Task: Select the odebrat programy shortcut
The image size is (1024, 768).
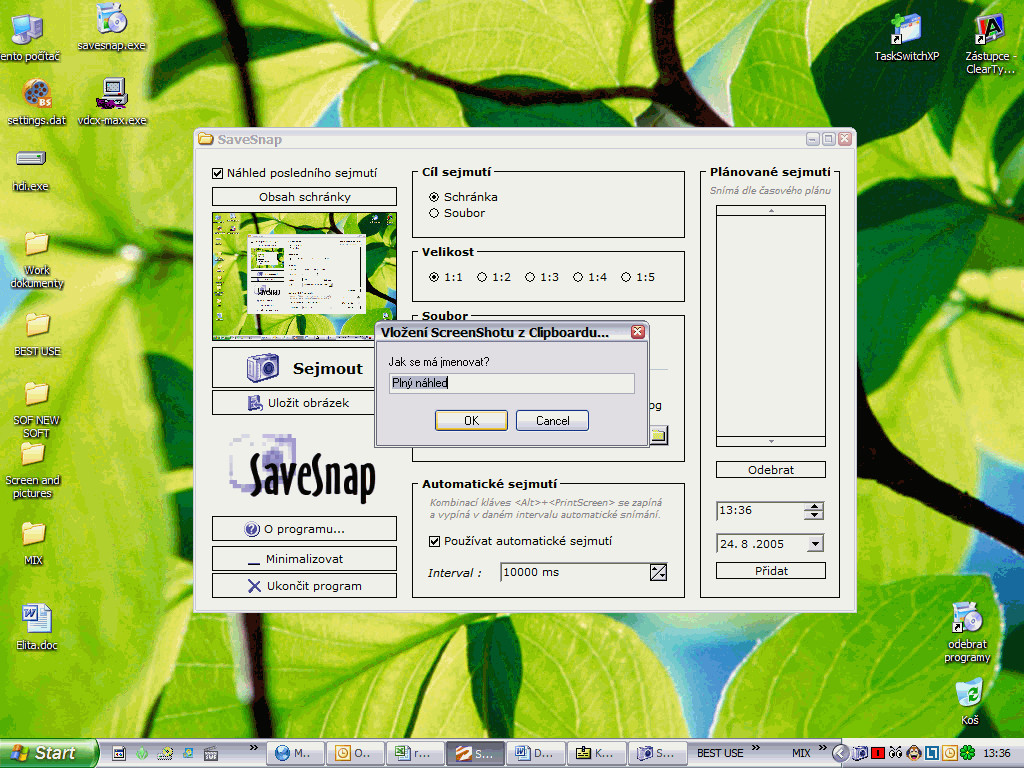Action: 967,632
